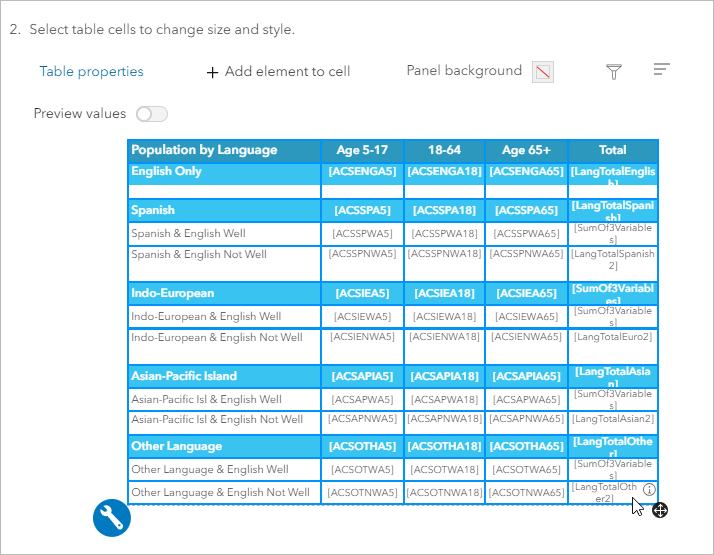Viewport: 714px width, 555px height.
Task: Select the Indo-European & English Not Well cell
Action: tap(224, 346)
